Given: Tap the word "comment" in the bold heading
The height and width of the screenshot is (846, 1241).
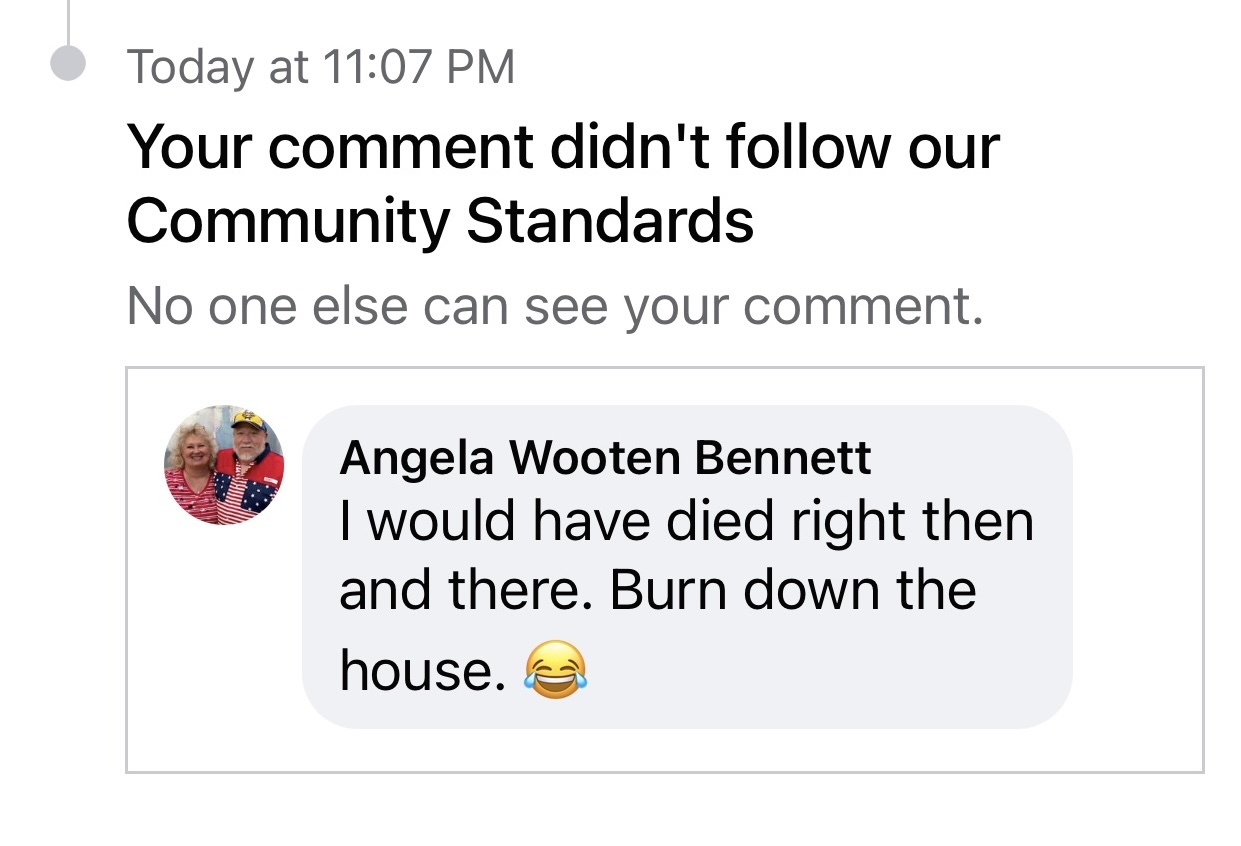Looking at the screenshot, I should [400, 147].
